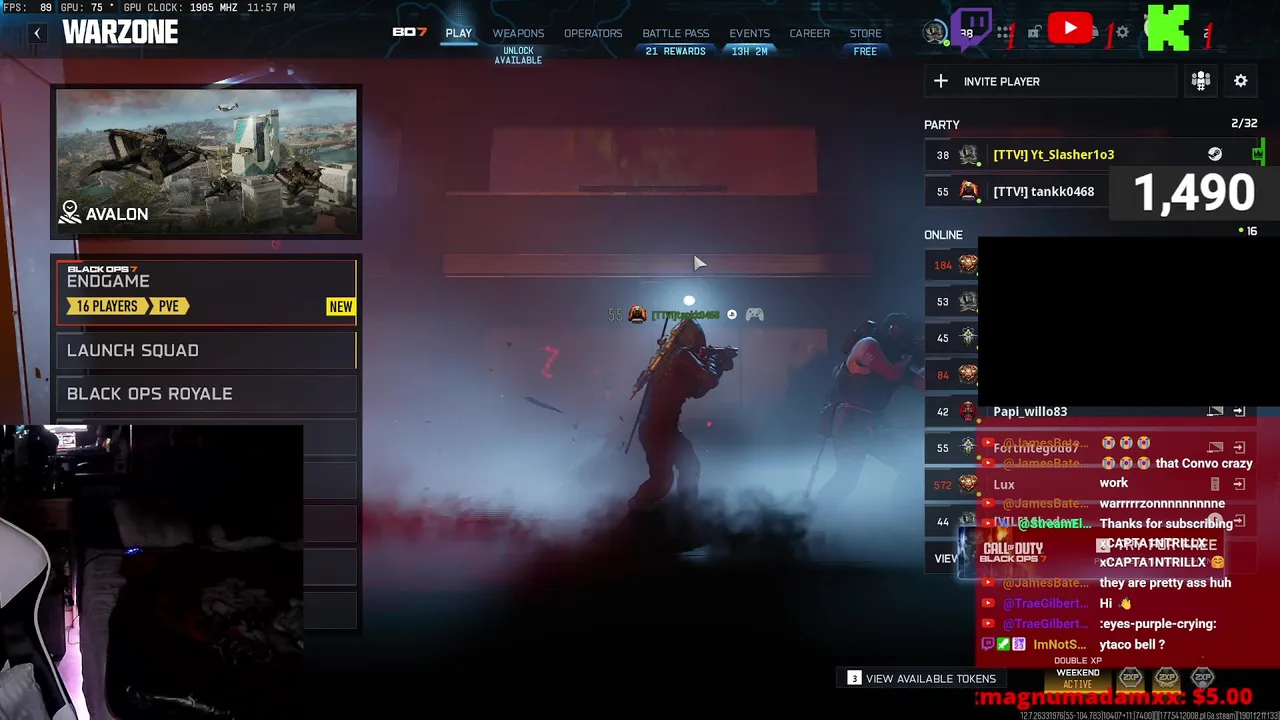Image resolution: width=1280 pixels, height=720 pixels.
Task: Open the top bar settings gear
Action: (x=1122, y=32)
